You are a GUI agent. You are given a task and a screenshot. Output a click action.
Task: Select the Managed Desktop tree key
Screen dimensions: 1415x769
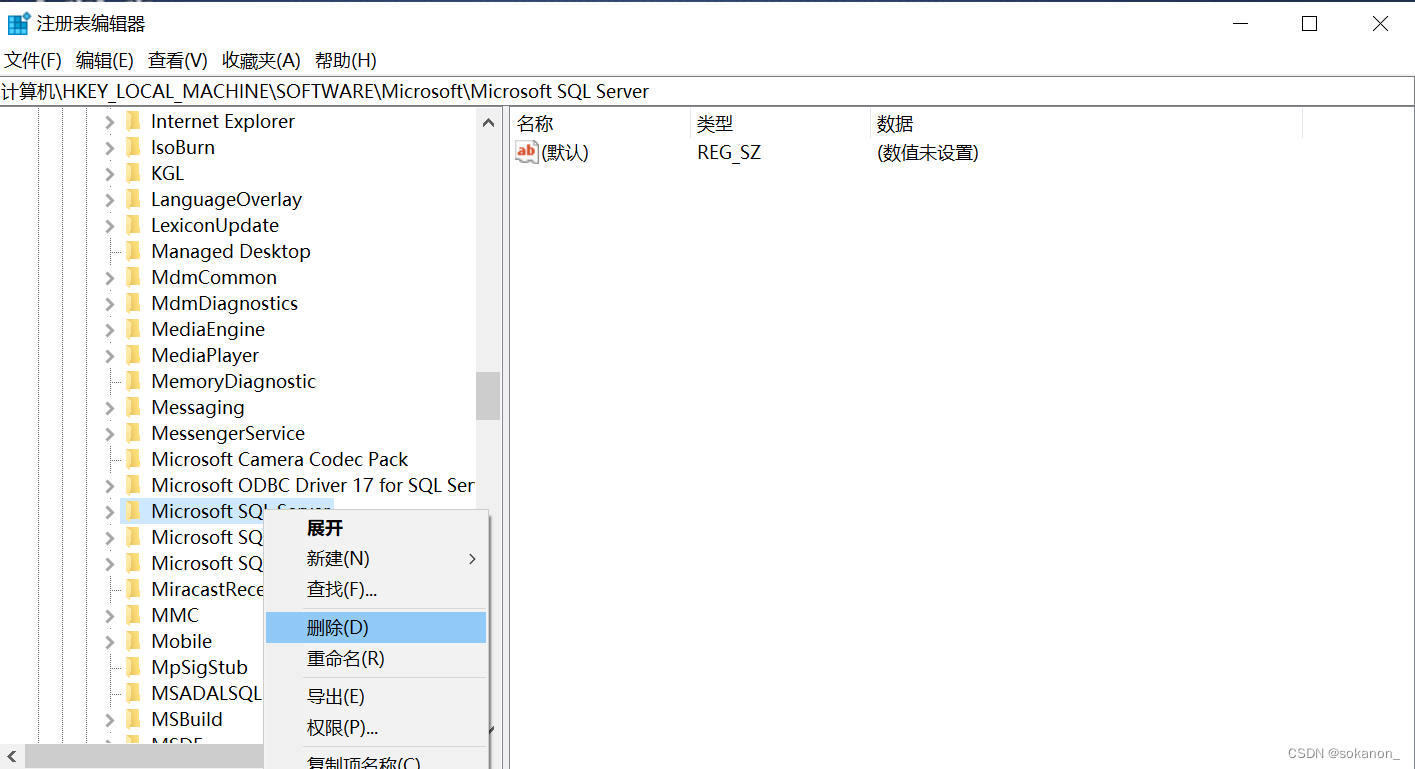click(x=231, y=251)
